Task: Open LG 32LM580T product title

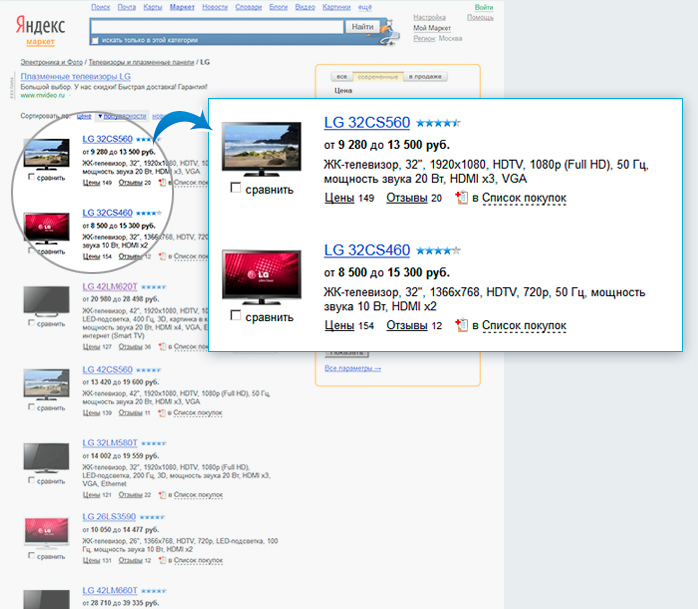Action: (110, 443)
